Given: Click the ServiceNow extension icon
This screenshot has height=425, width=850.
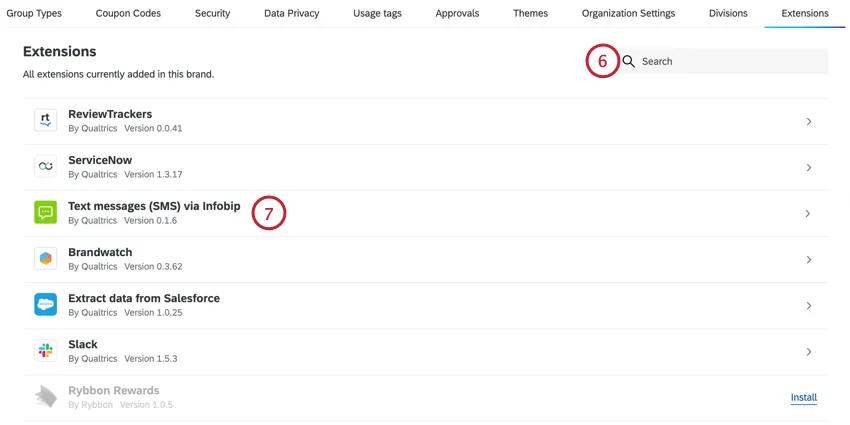Looking at the screenshot, I should point(45,167).
